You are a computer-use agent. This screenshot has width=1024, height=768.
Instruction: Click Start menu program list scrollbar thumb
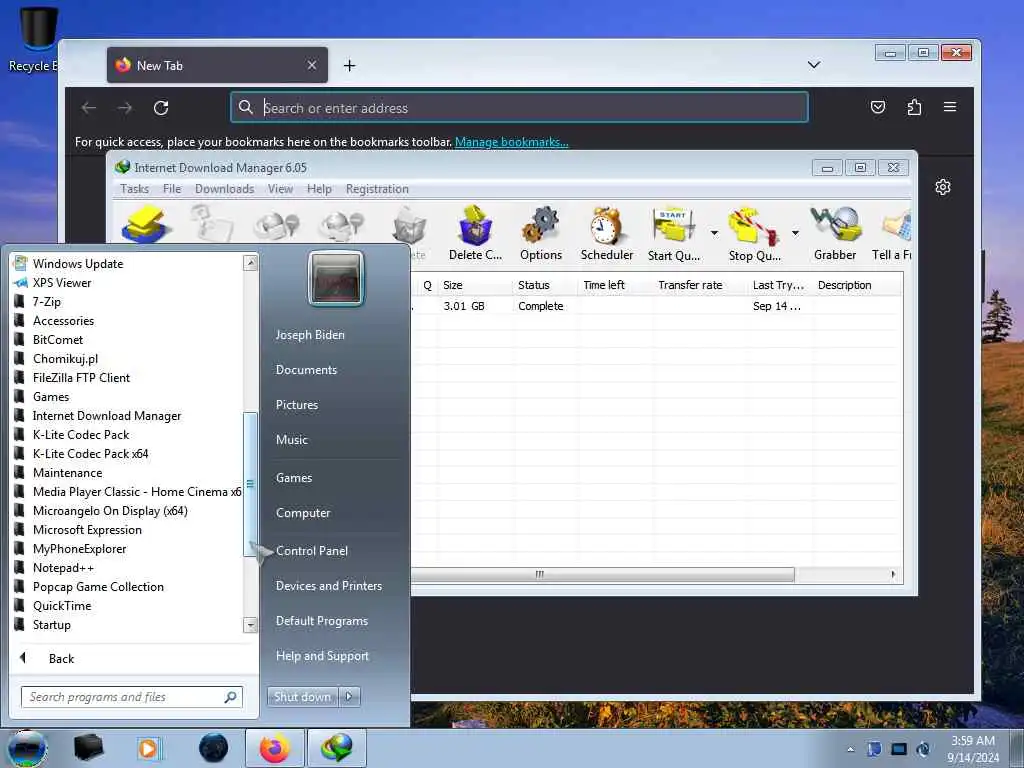click(x=249, y=485)
